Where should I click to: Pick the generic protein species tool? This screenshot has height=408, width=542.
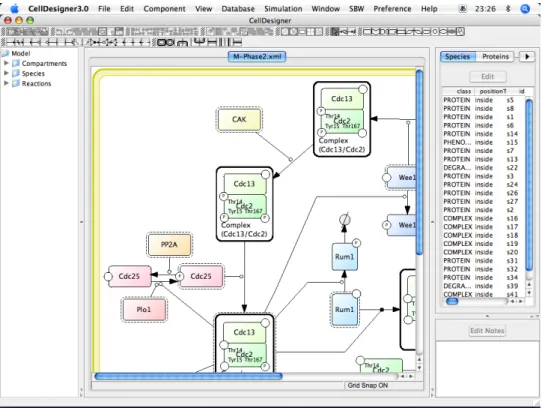coord(367,32)
